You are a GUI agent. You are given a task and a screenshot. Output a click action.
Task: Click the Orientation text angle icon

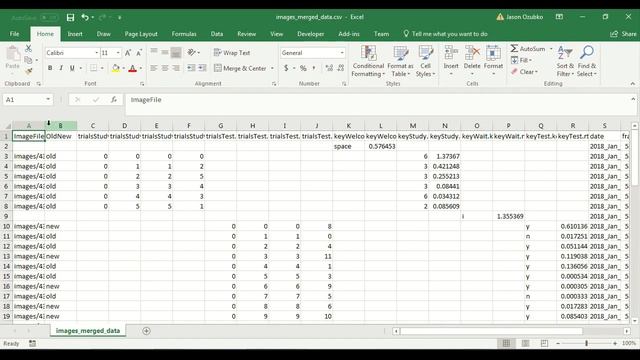click(x=191, y=53)
